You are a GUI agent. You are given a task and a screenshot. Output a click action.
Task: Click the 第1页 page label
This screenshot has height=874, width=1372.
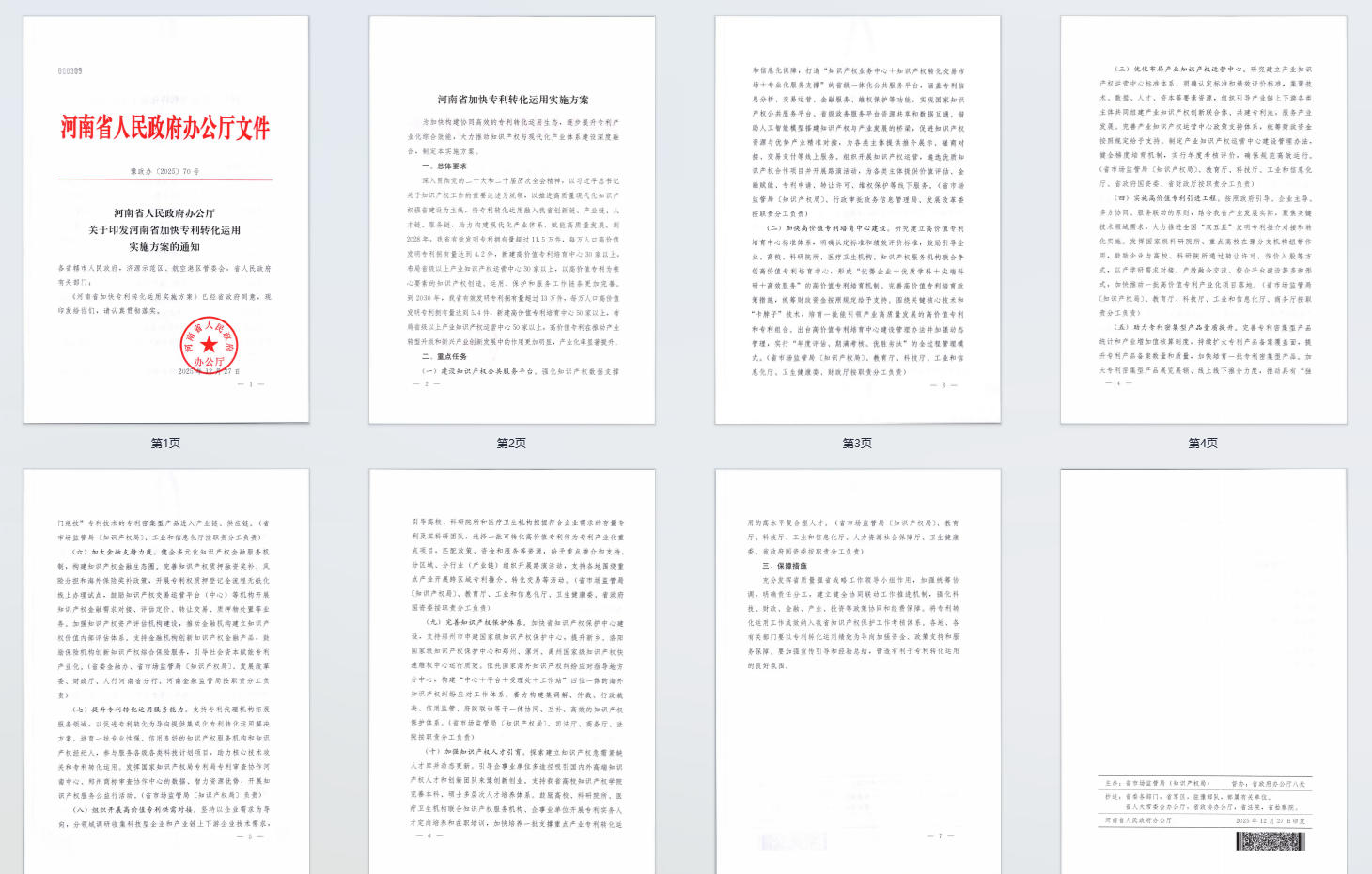click(166, 443)
